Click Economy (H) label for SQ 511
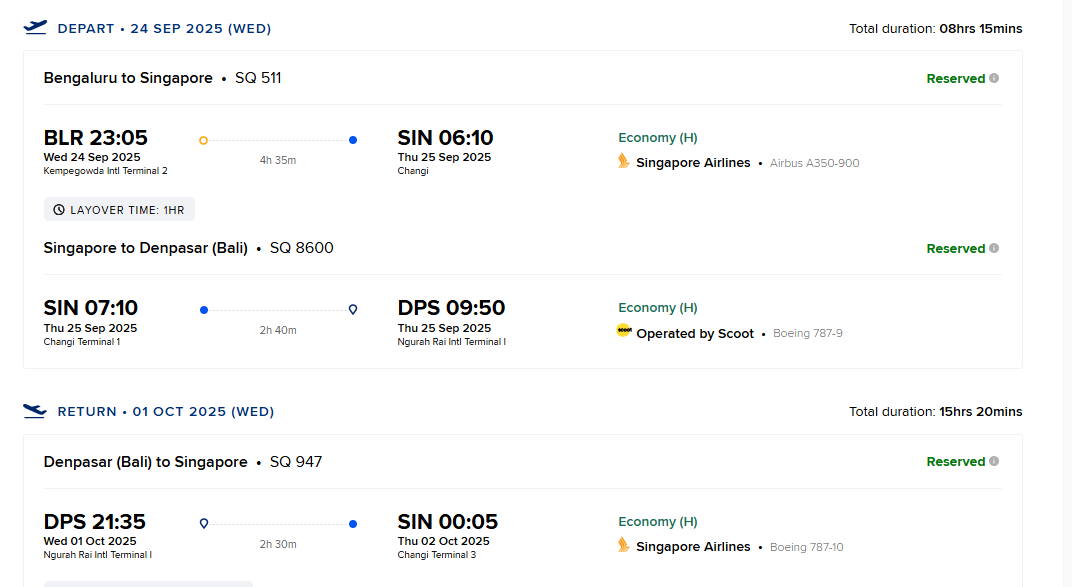 658,137
